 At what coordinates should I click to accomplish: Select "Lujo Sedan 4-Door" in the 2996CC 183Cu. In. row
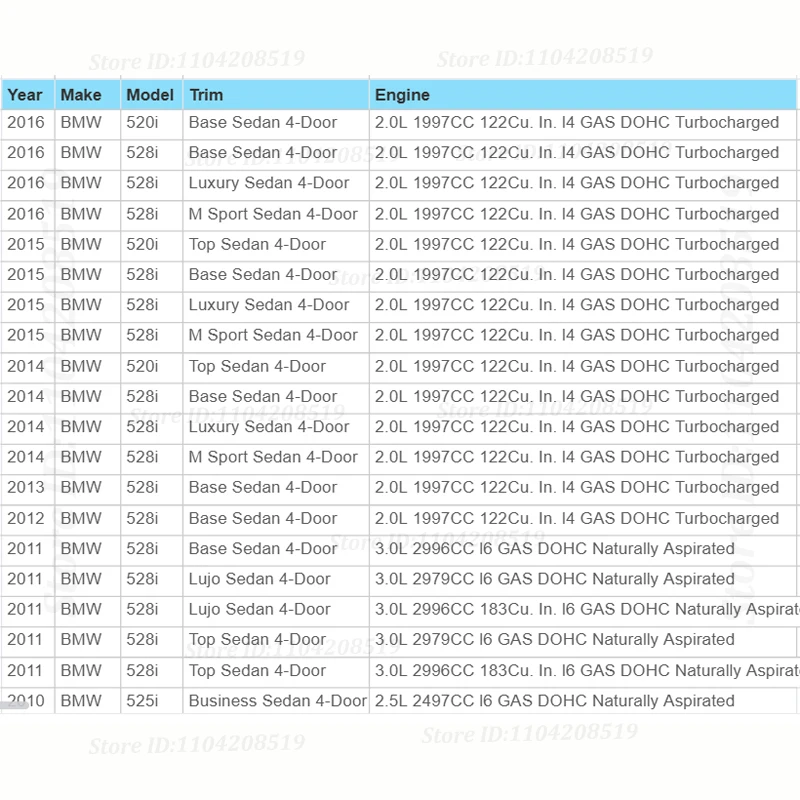tap(259, 609)
